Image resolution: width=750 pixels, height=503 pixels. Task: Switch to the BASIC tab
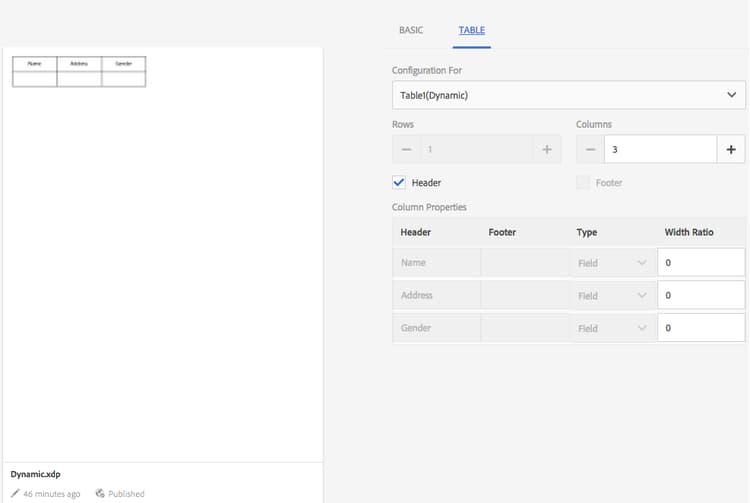[x=411, y=30]
